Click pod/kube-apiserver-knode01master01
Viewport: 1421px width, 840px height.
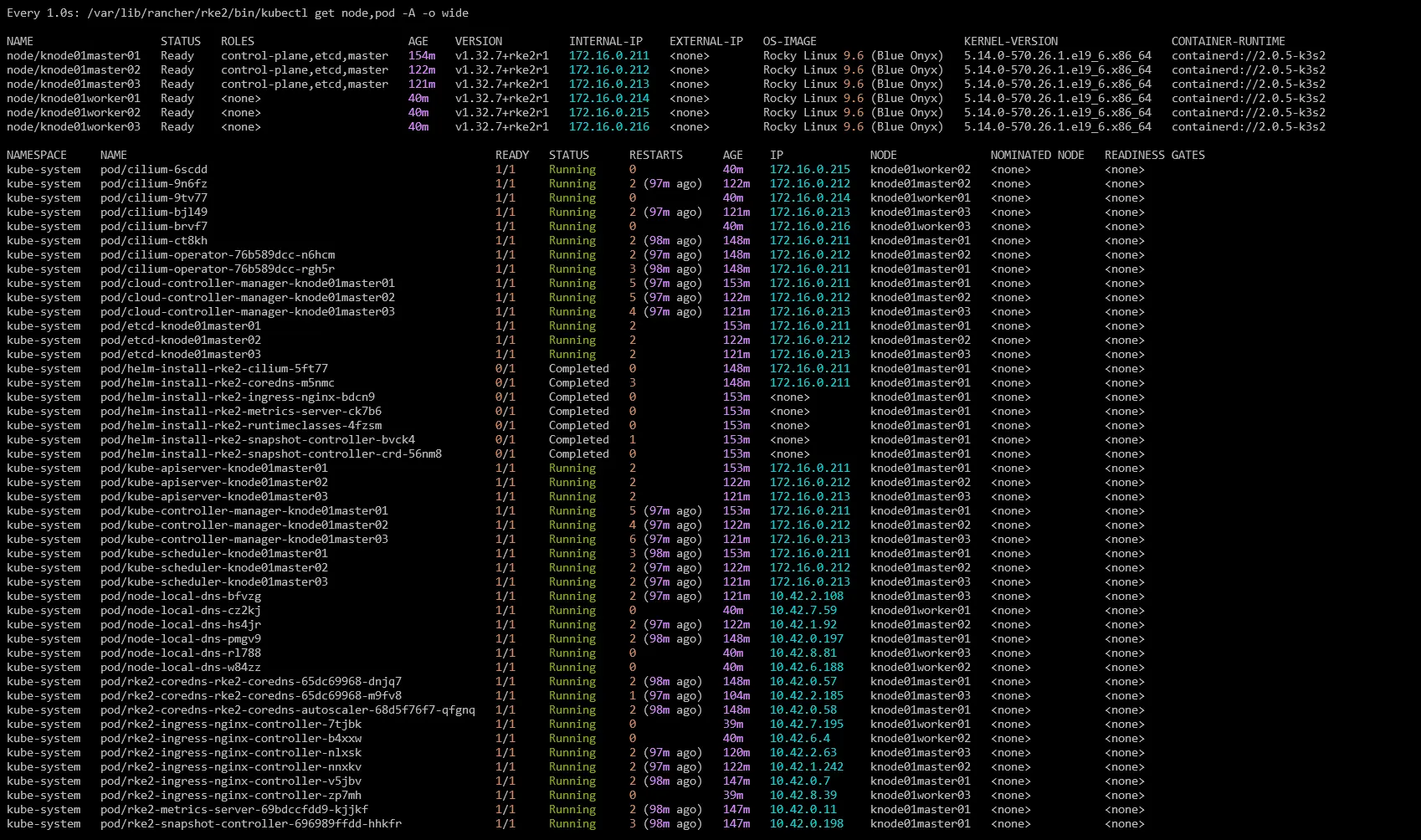(x=214, y=468)
